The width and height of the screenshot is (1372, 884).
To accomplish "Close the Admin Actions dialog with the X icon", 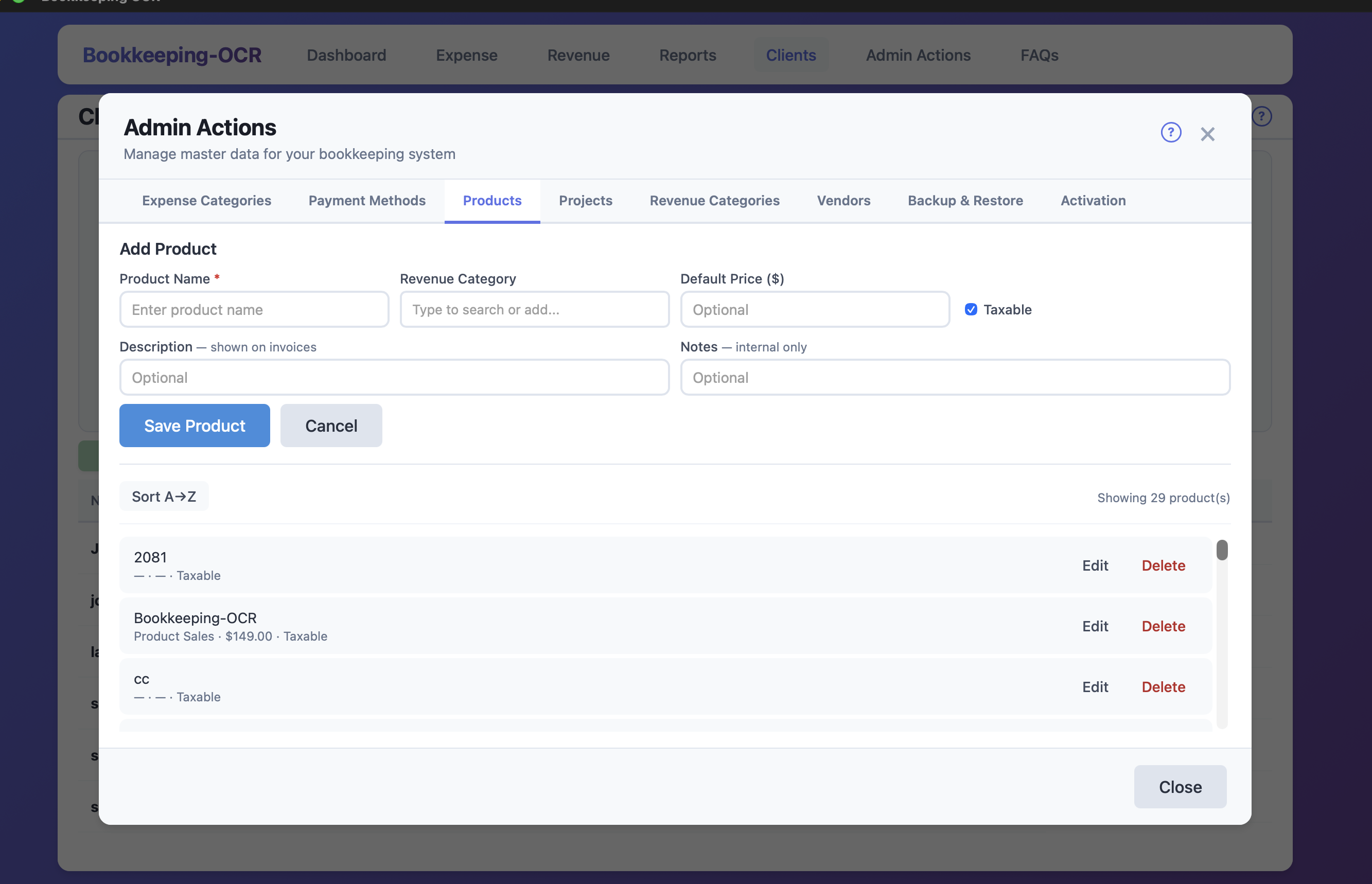I will click(1207, 134).
